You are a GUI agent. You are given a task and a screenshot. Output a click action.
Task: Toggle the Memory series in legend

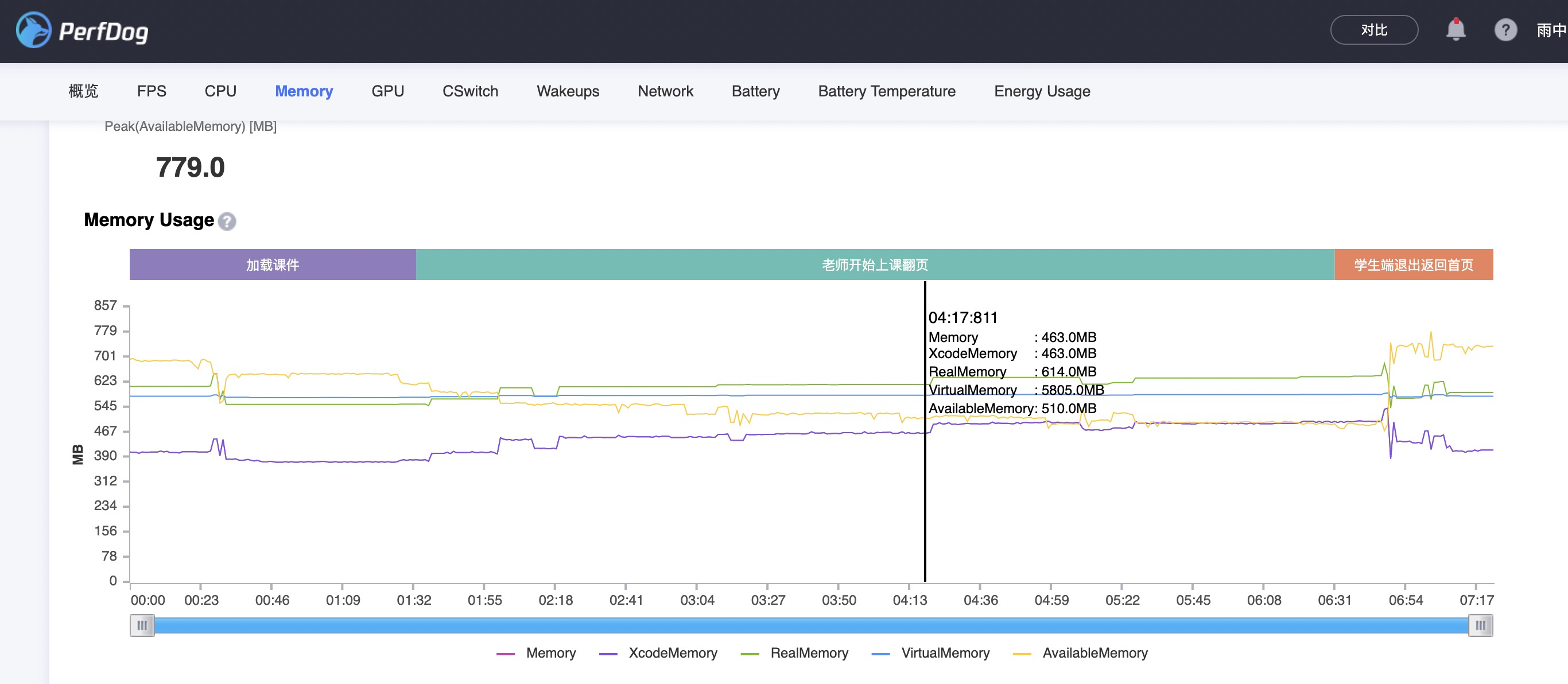point(536,653)
